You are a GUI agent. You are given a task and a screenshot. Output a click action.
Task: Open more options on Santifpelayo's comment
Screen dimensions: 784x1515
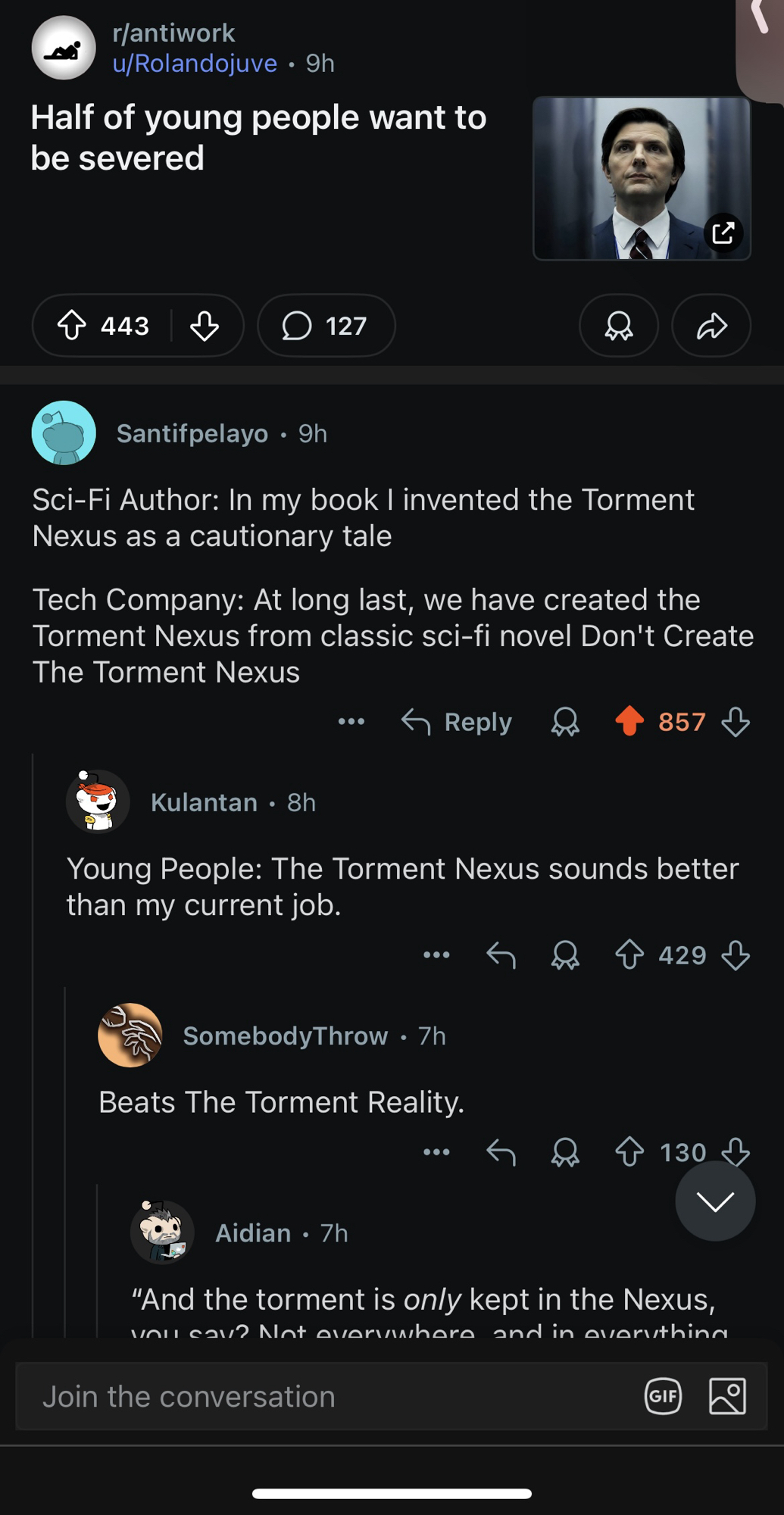[351, 722]
